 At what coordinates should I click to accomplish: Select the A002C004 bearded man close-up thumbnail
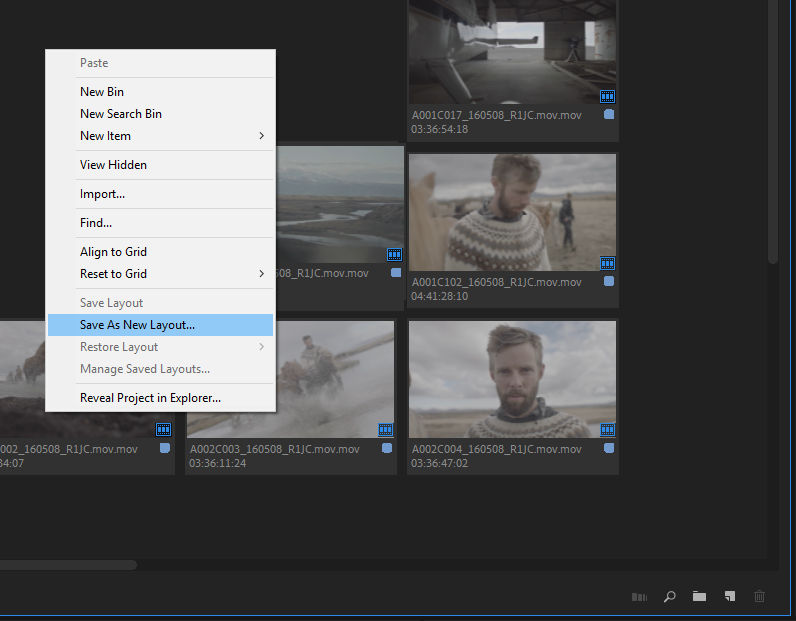click(512, 379)
